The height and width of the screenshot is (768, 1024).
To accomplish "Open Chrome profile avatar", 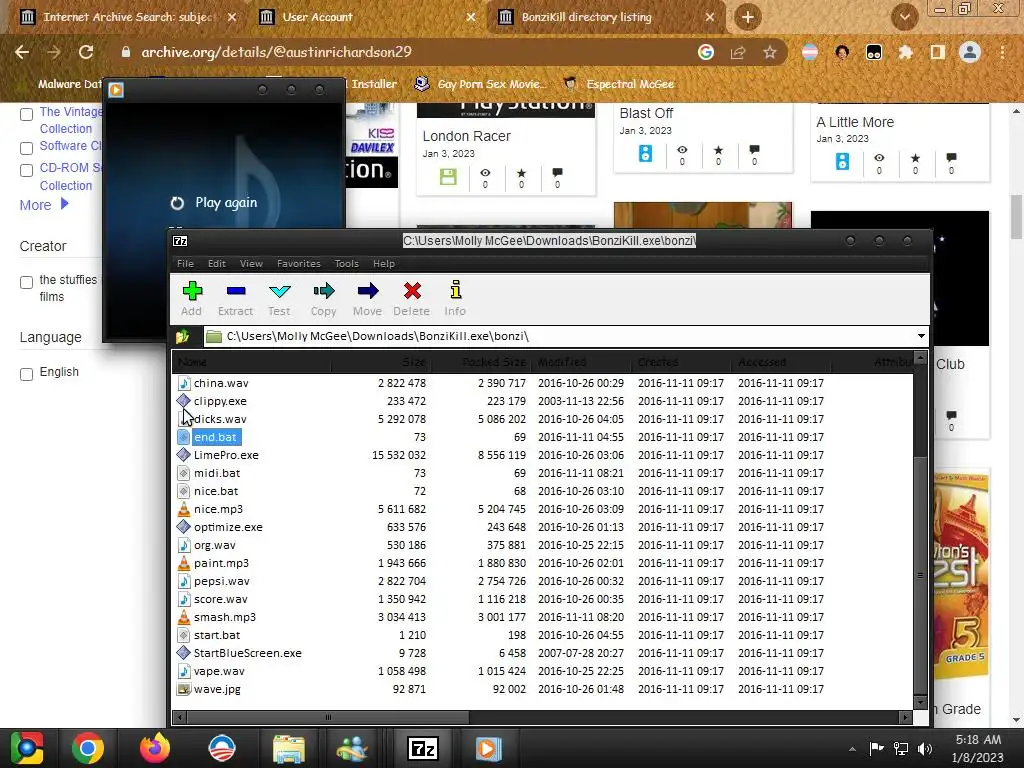I will pos(970,52).
